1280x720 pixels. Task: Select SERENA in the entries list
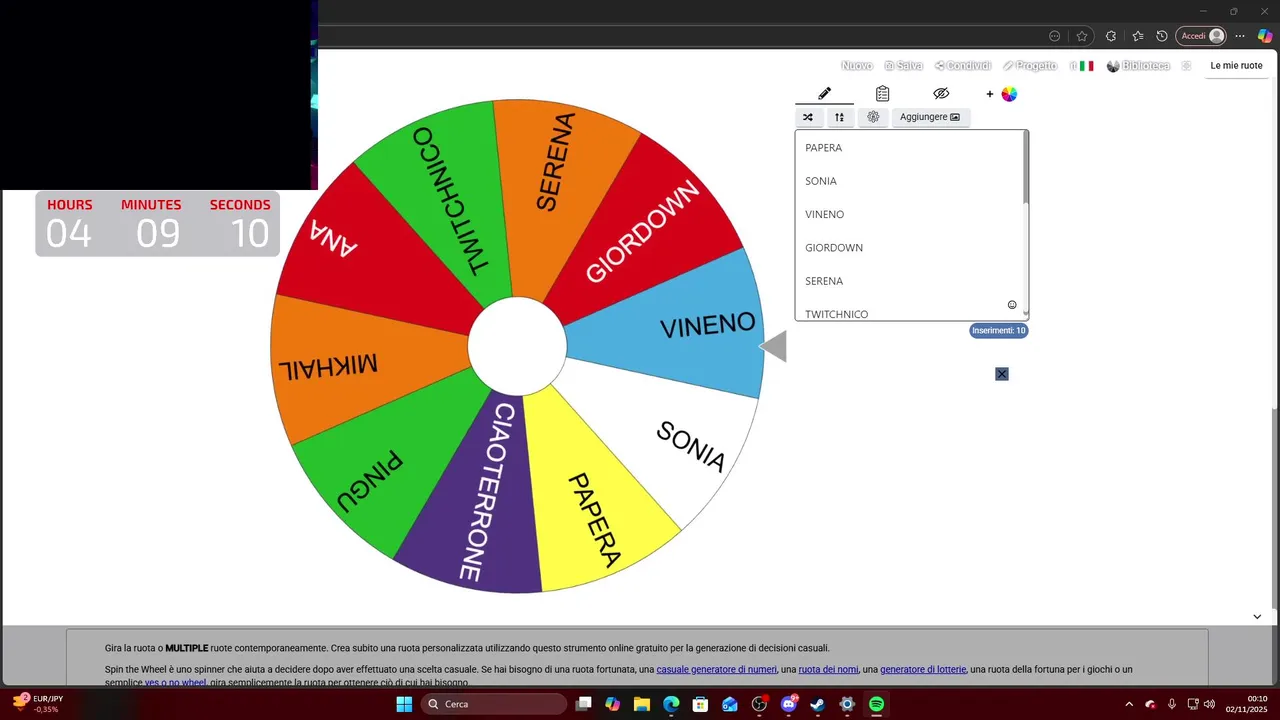pyautogui.click(x=824, y=281)
